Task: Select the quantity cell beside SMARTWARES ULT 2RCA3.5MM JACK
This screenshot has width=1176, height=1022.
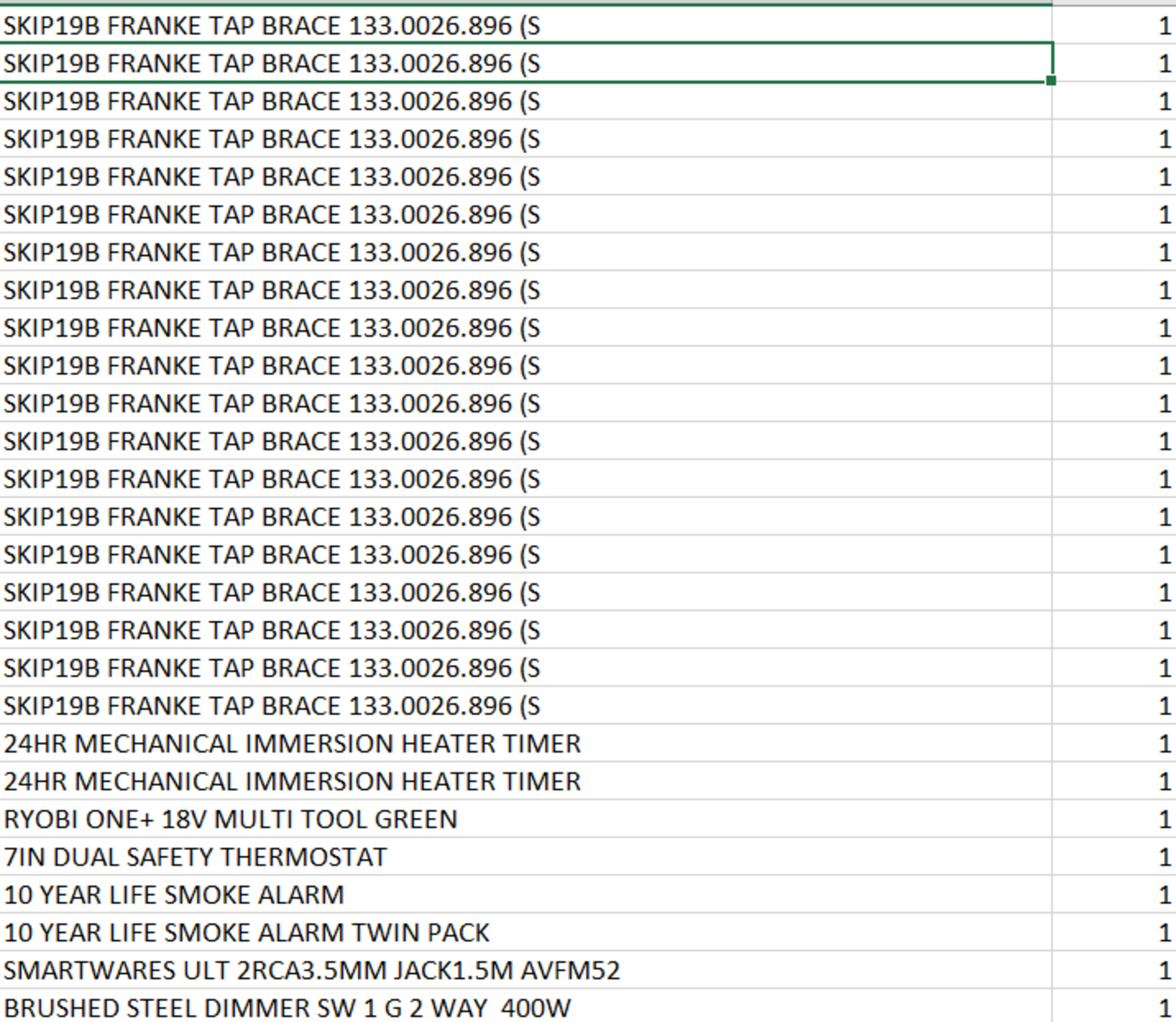Action: [x=1114, y=970]
